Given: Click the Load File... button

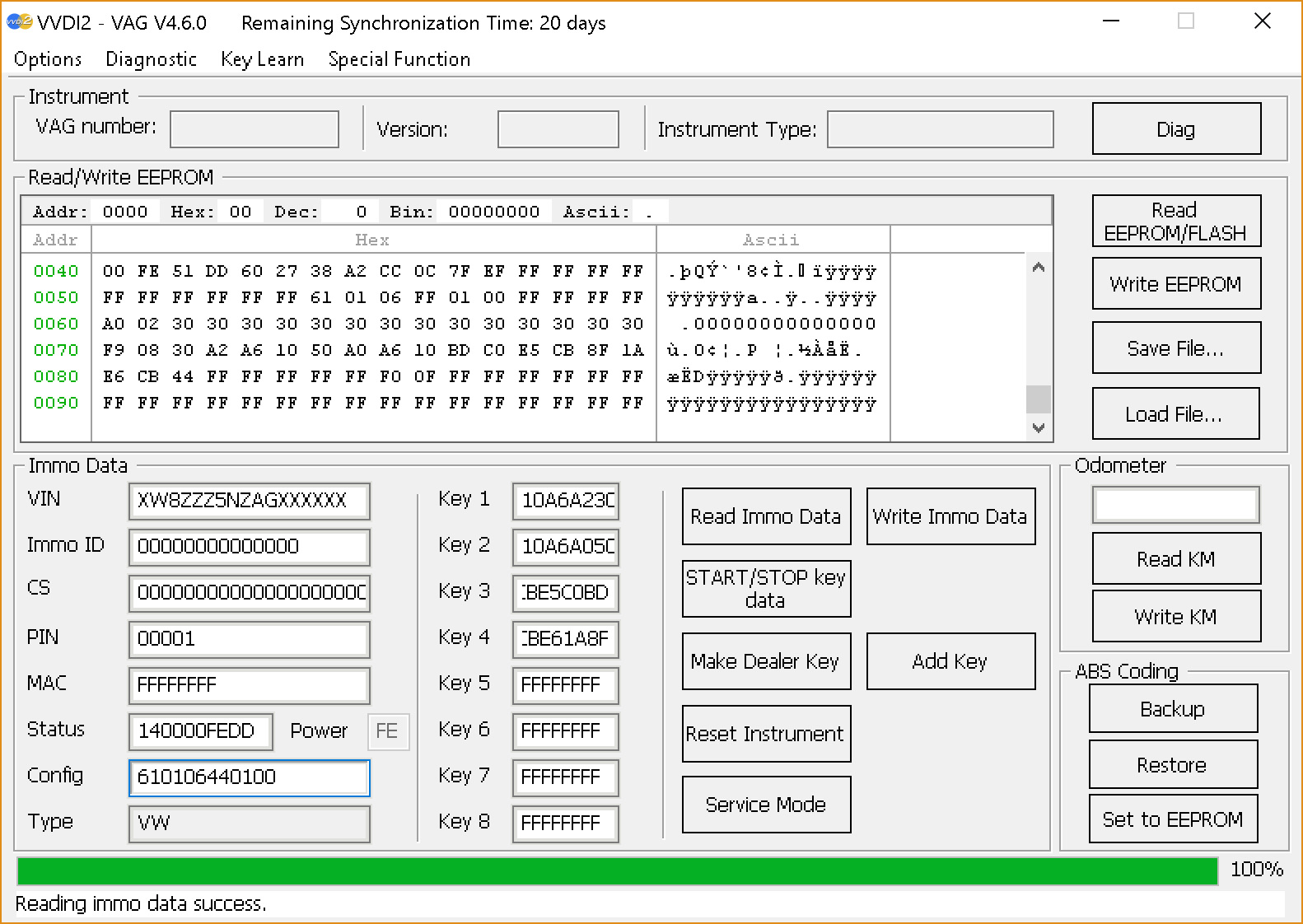Looking at the screenshot, I should (1175, 413).
